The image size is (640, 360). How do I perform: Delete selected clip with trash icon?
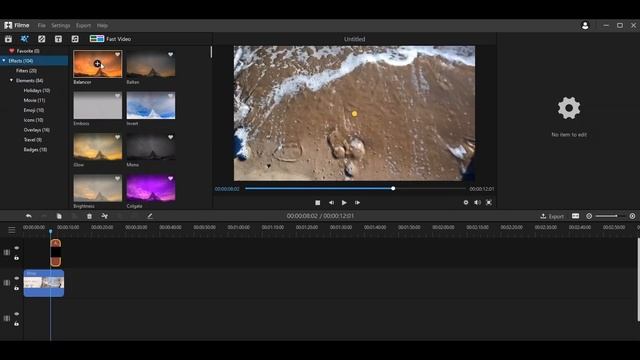pos(89,216)
